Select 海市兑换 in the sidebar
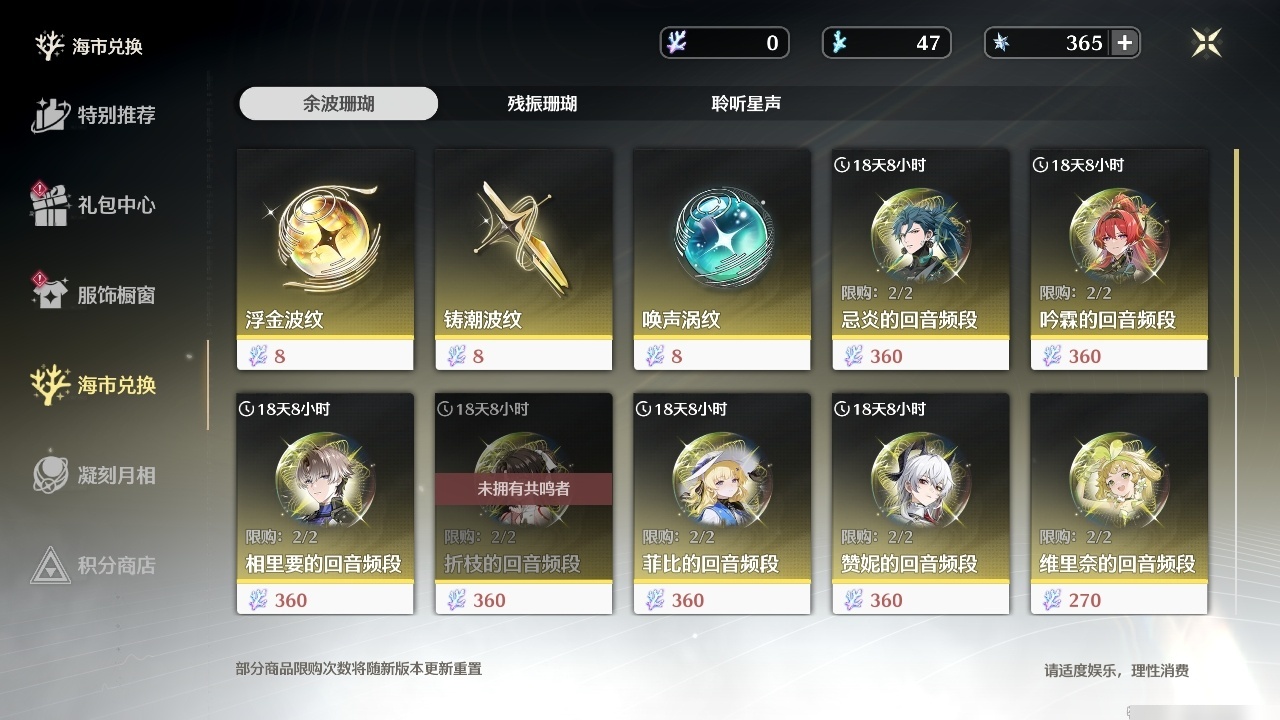Image resolution: width=1280 pixels, height=720 pixels. tap(94, 385)
